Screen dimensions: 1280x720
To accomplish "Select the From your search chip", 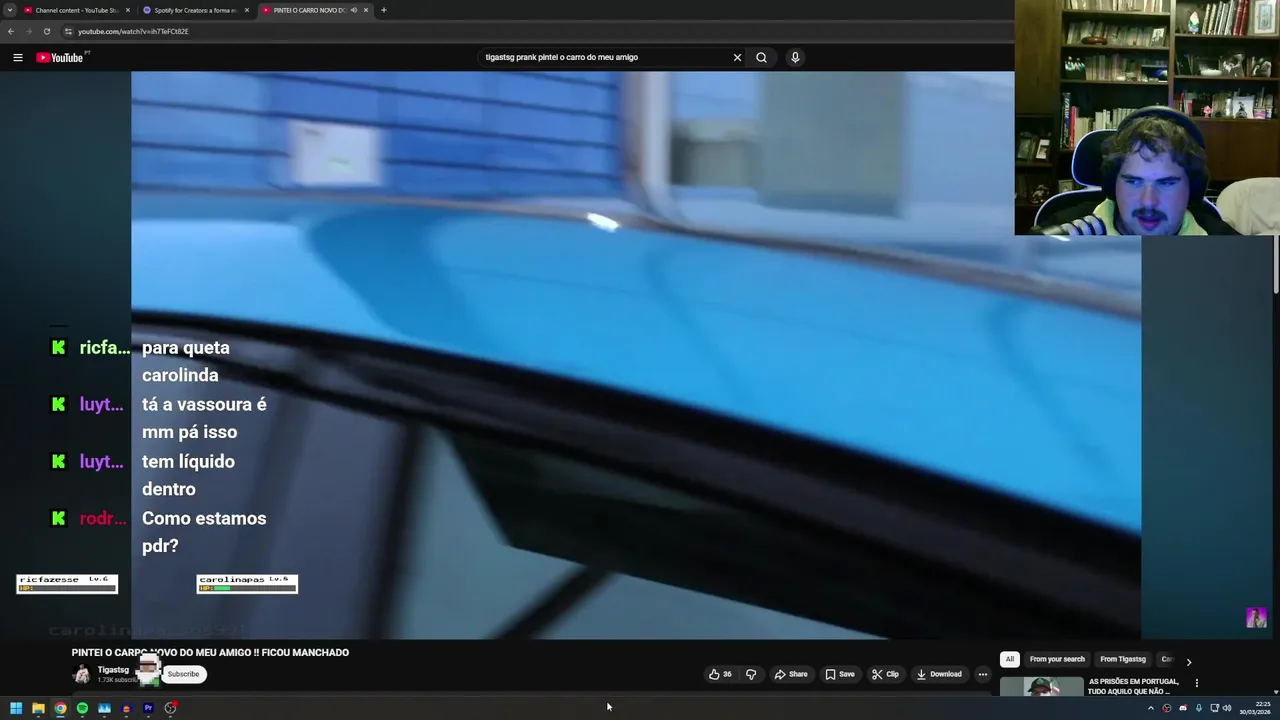I will coord(1057,659).
